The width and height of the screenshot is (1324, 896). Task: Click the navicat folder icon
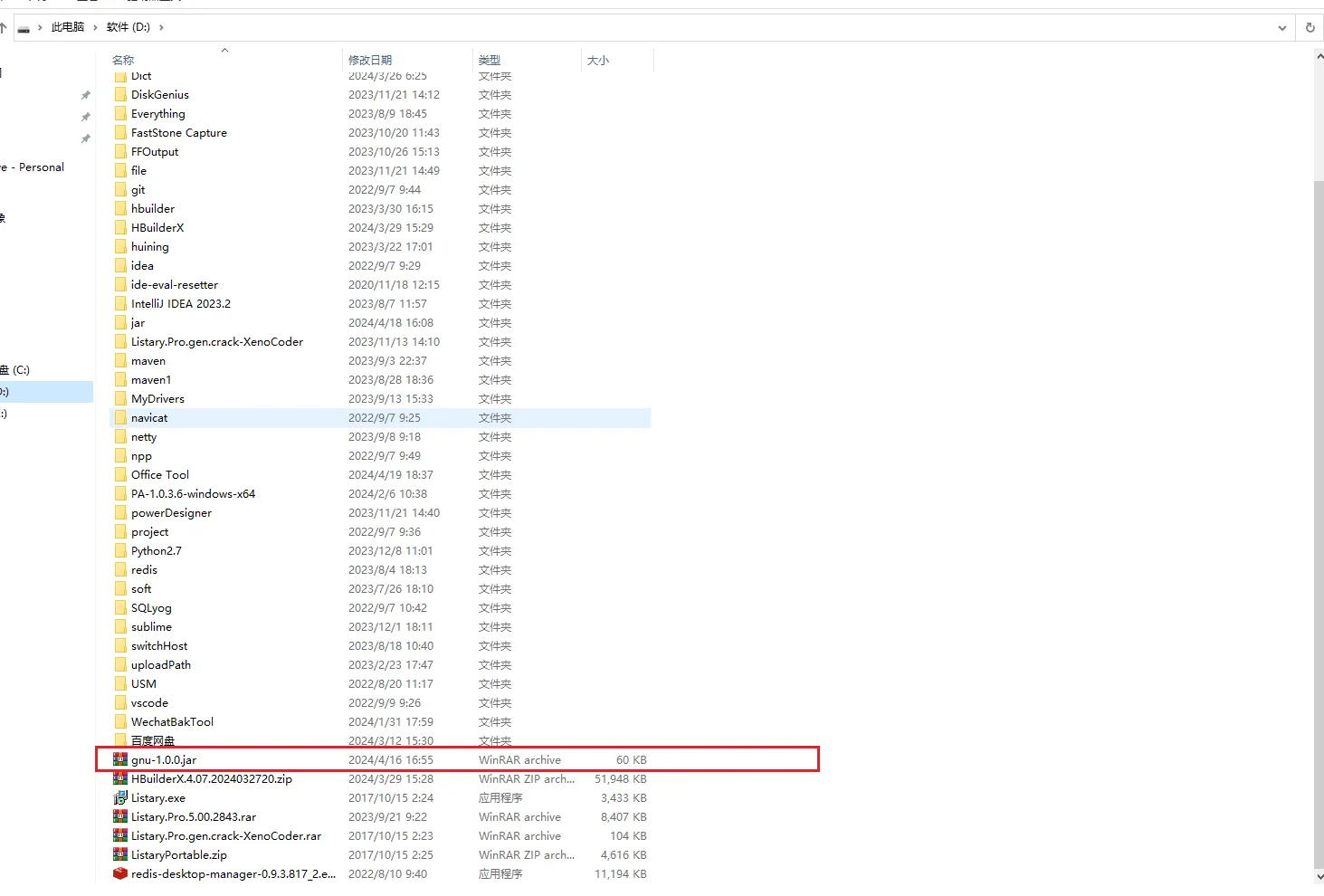(x=120, y=417)
